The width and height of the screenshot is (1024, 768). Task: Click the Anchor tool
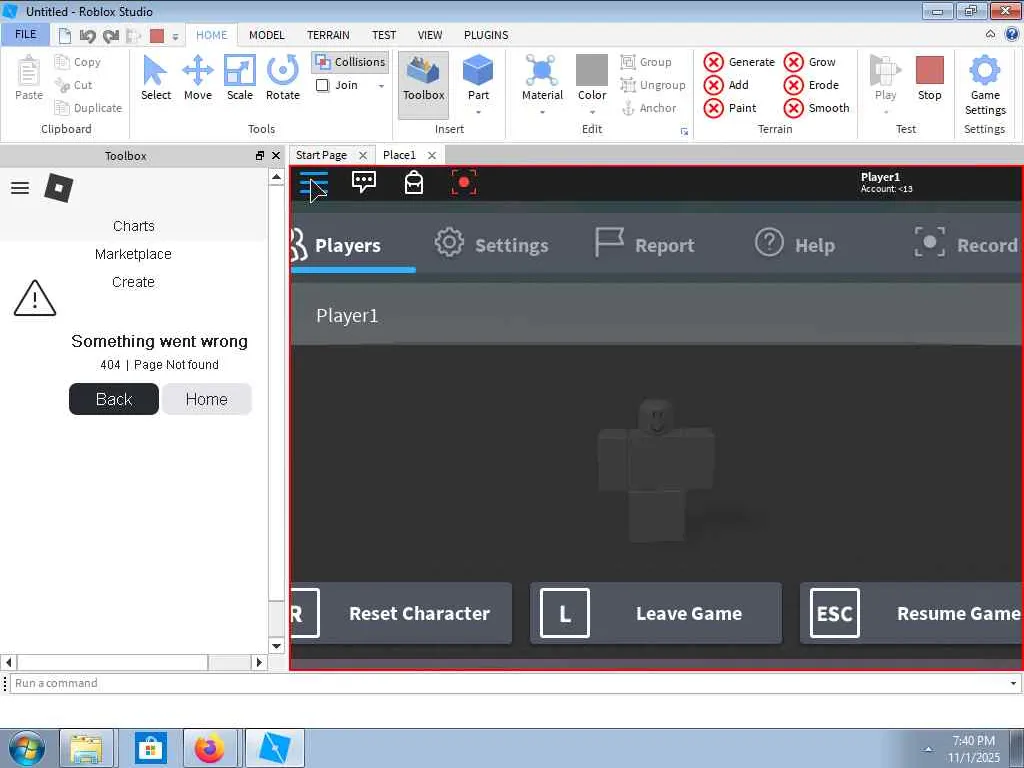pos(648,108)
